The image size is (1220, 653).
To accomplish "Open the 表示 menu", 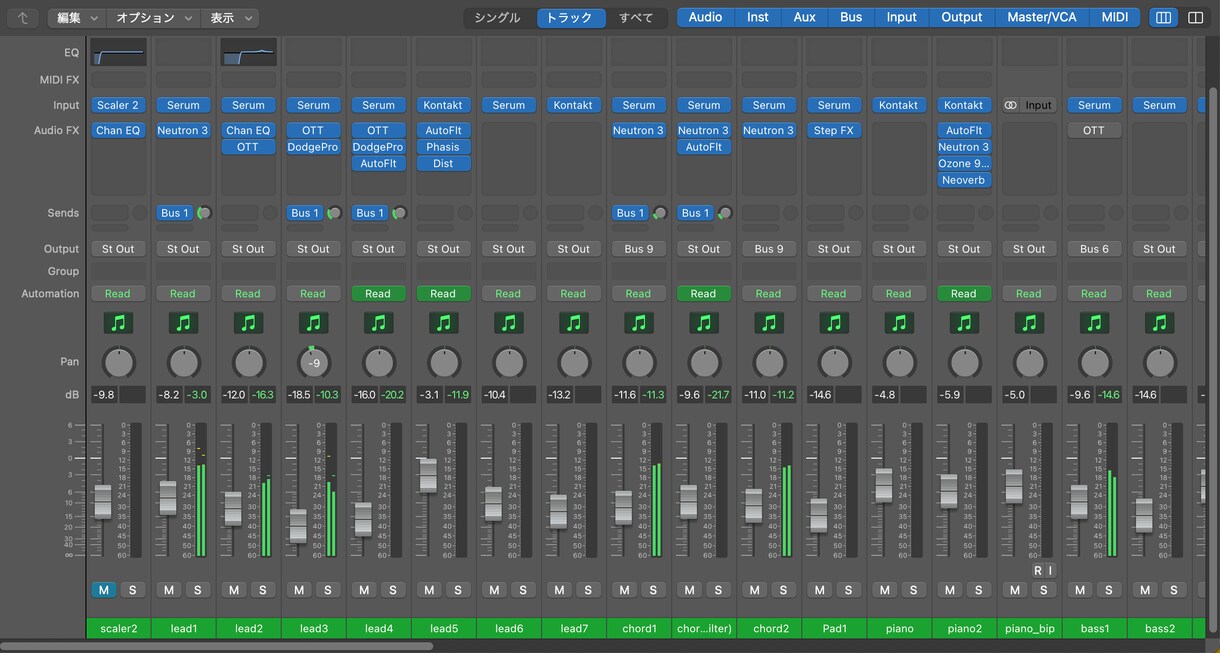I will pos(231,17).
